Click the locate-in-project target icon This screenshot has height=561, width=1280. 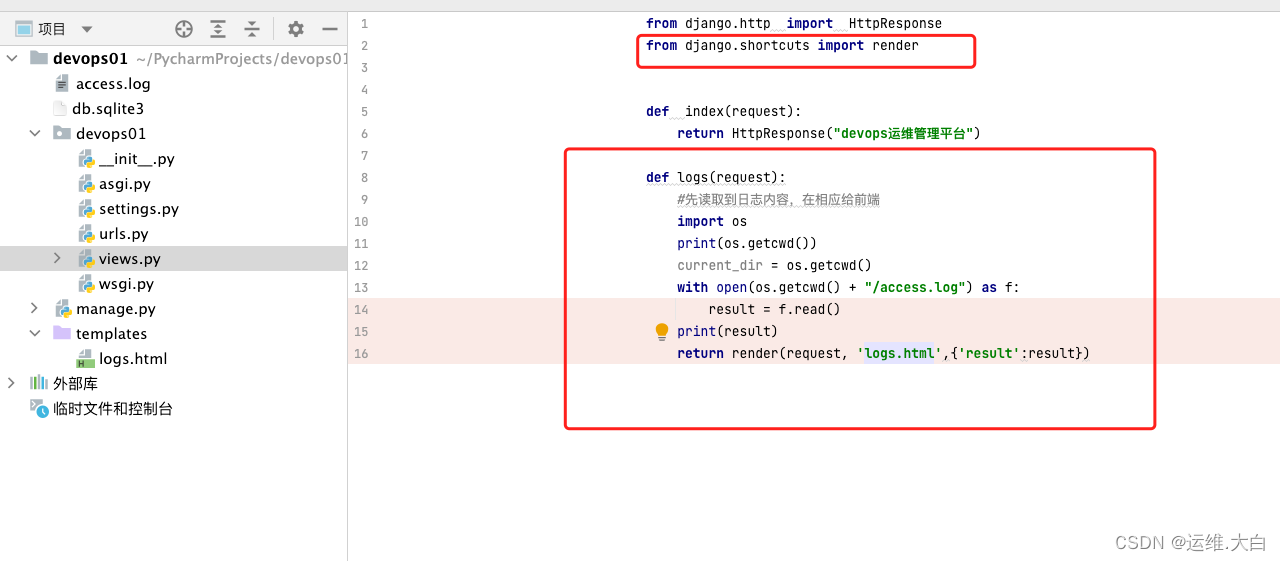(183, 29)
